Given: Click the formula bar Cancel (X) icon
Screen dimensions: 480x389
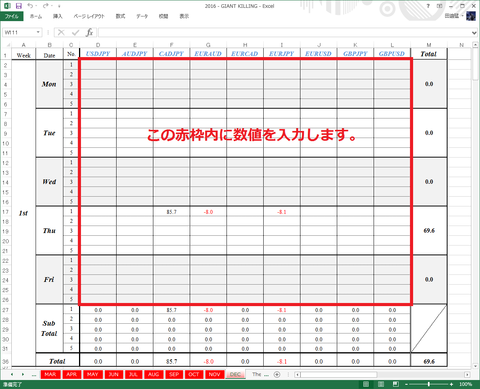Looking at the screenshot, I should pyautogui.click(x=61, y=32).
